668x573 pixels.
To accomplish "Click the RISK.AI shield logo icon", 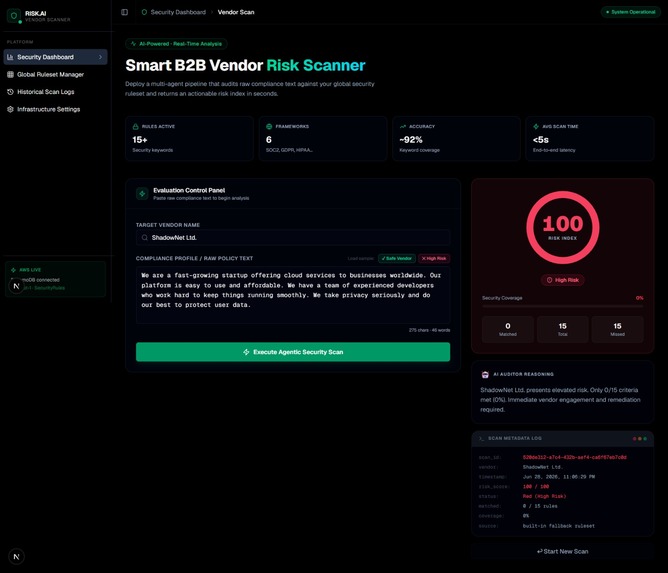I will pyautogui.click(x=14, y=16).
